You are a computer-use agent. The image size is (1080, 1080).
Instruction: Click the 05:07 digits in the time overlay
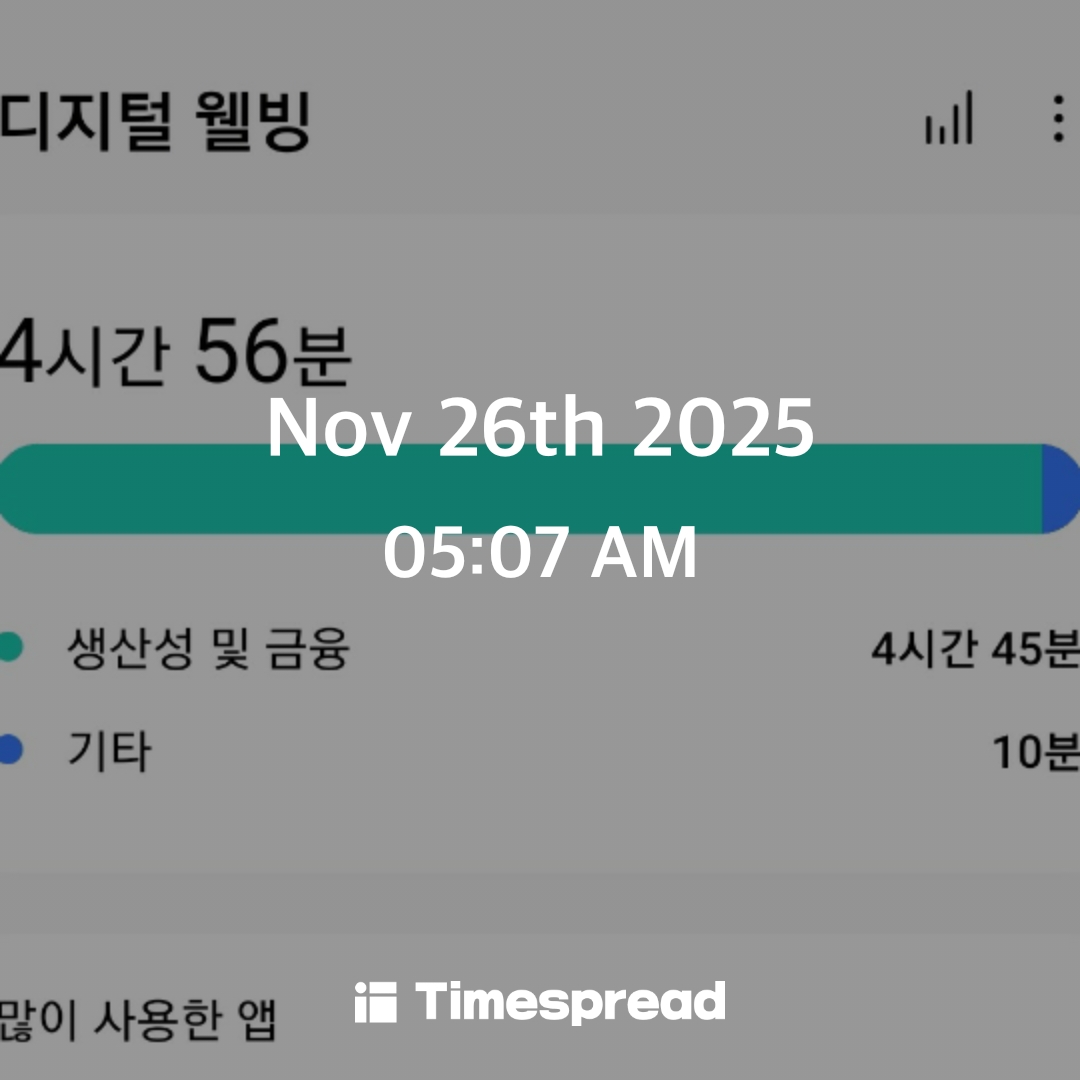pos(475,554)
